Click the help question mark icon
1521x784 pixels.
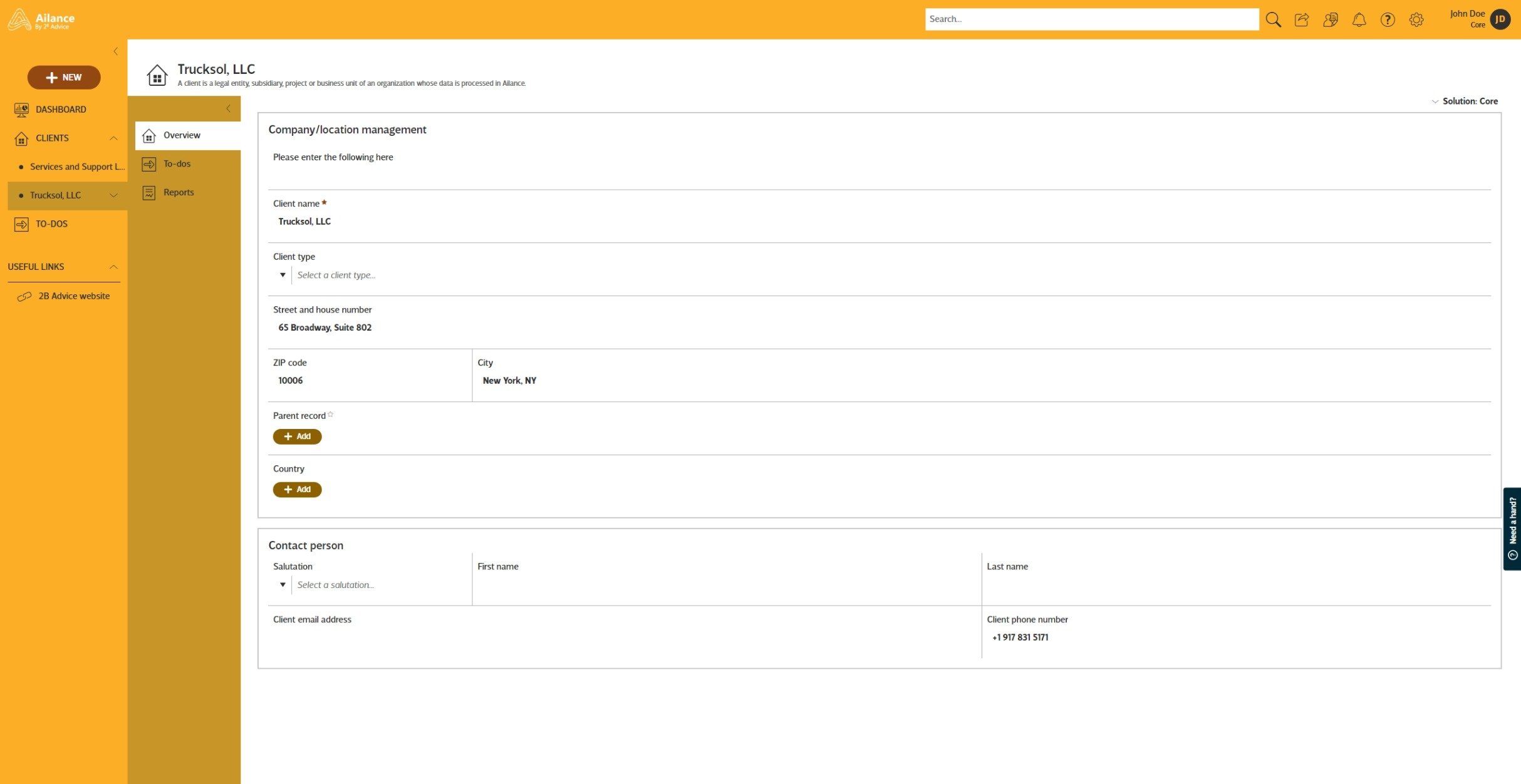(x=1388, y=19)
